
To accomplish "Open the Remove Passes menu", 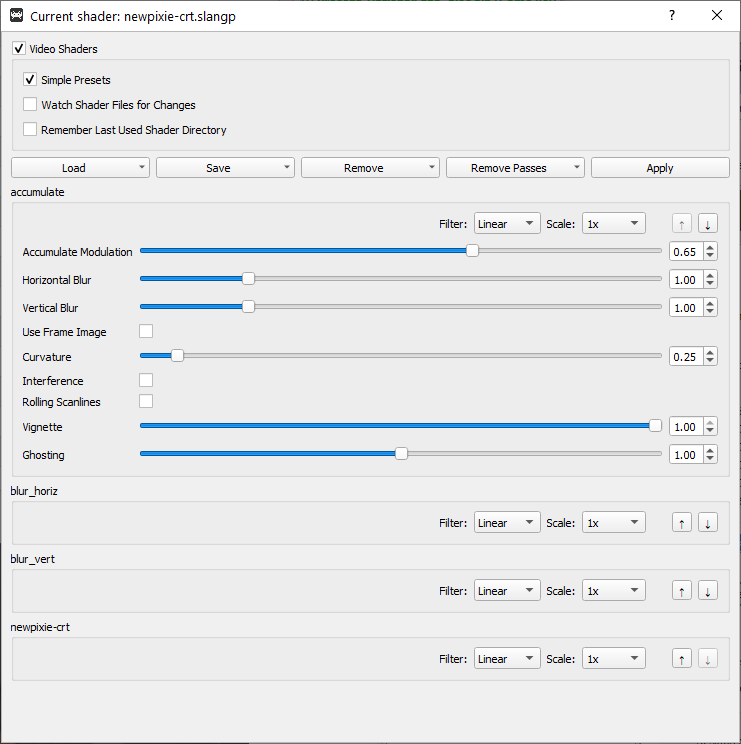I will click(515, 168).
